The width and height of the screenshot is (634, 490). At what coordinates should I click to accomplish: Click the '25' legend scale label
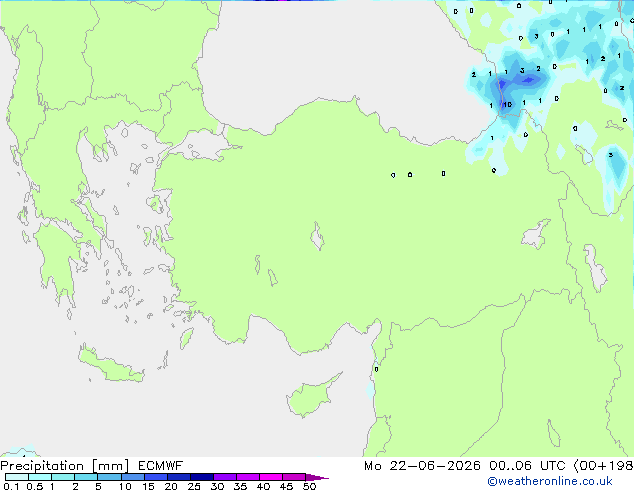[194, 486]
